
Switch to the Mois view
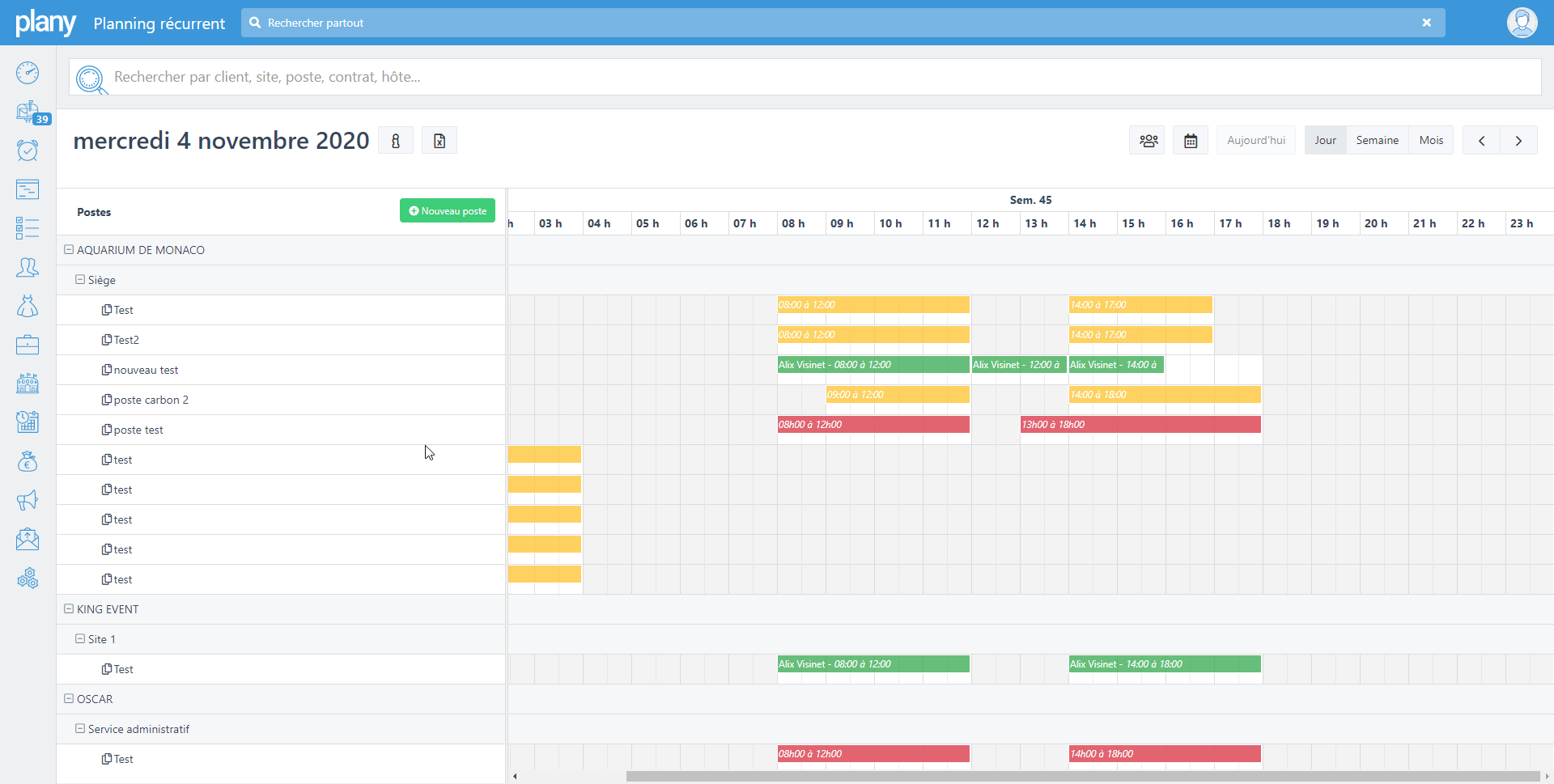click(x=1430, y=141)
